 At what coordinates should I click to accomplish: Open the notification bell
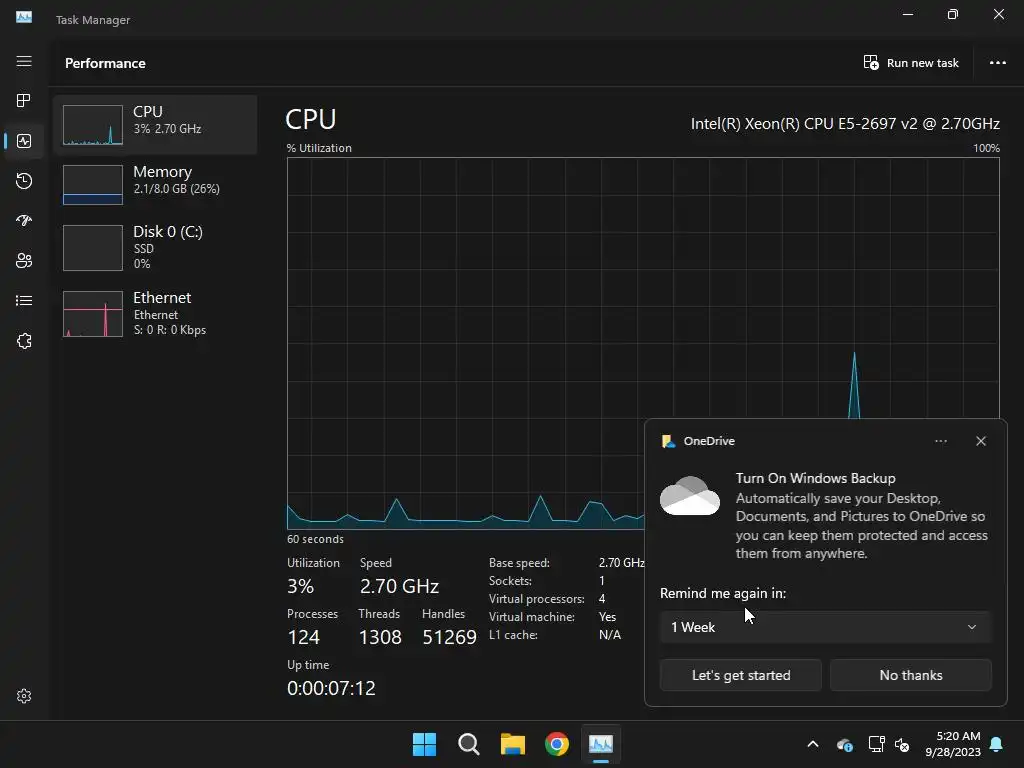pyautogui.click(x=997, y=744)
